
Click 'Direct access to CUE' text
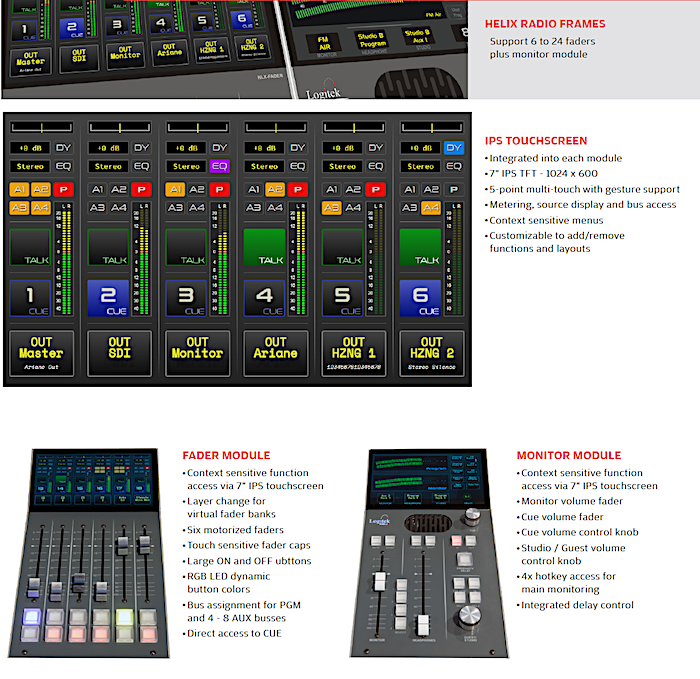pyautogui.click(x=234, y=633)
